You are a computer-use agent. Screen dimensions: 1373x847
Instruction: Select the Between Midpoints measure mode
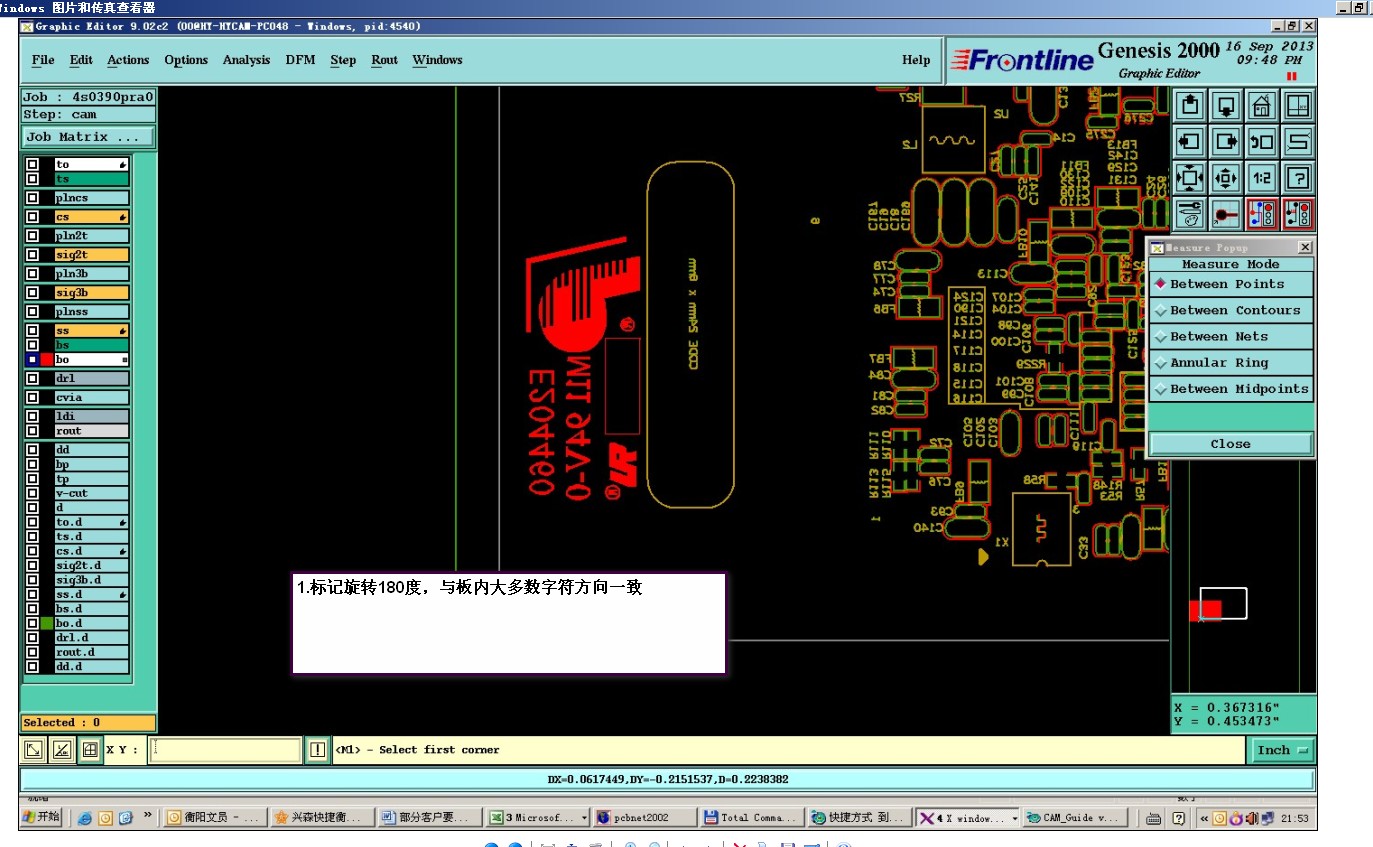1230,389
